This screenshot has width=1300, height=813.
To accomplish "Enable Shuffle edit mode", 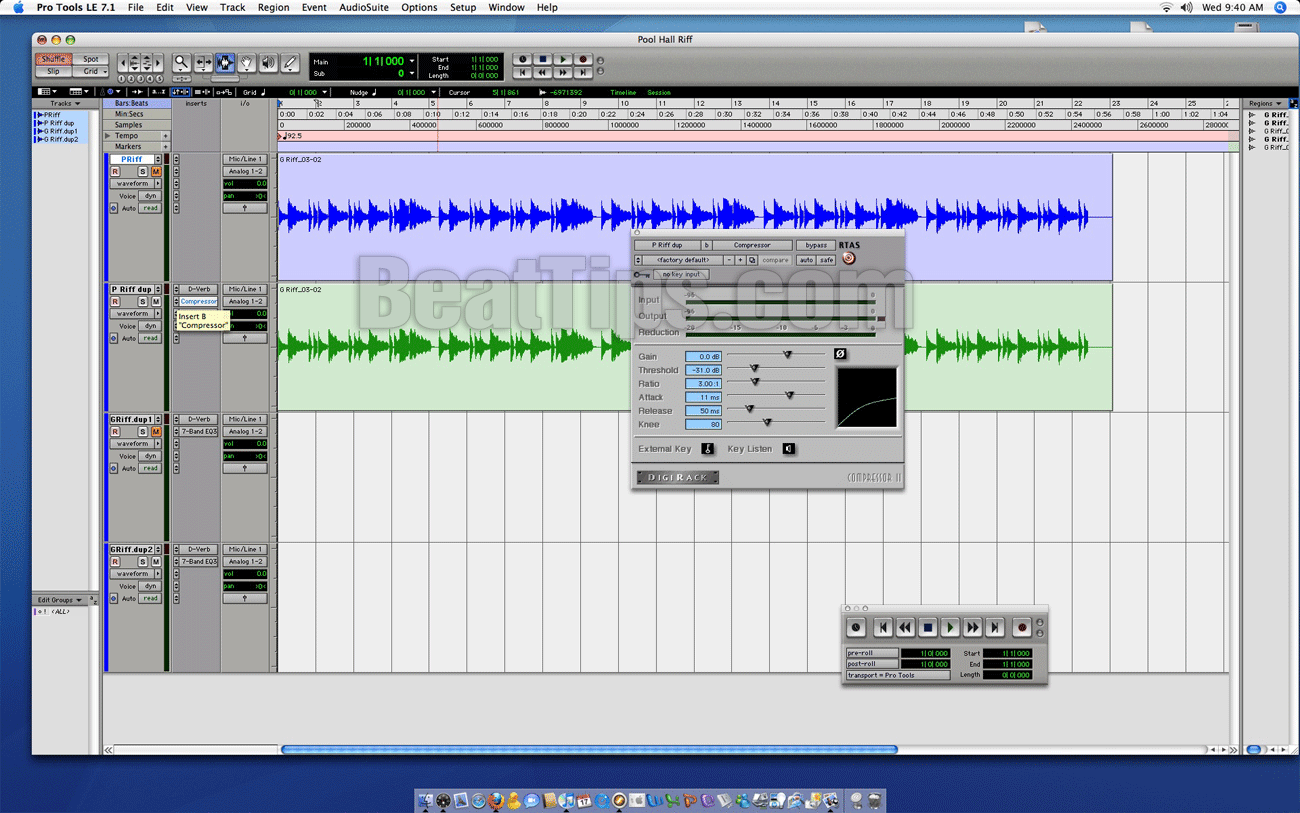I will 53,59.
